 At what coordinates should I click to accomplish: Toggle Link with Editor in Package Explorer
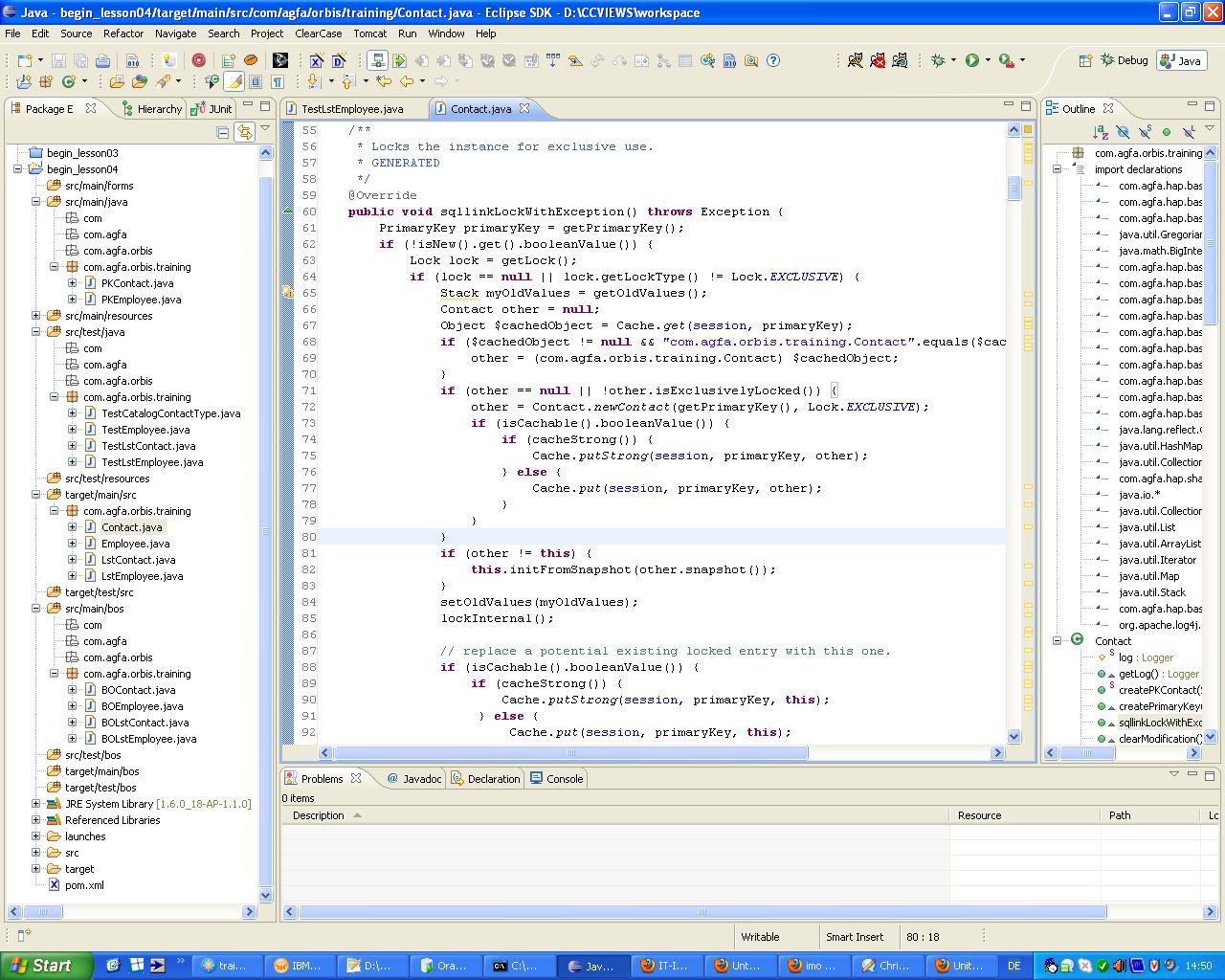click(244, 132)
